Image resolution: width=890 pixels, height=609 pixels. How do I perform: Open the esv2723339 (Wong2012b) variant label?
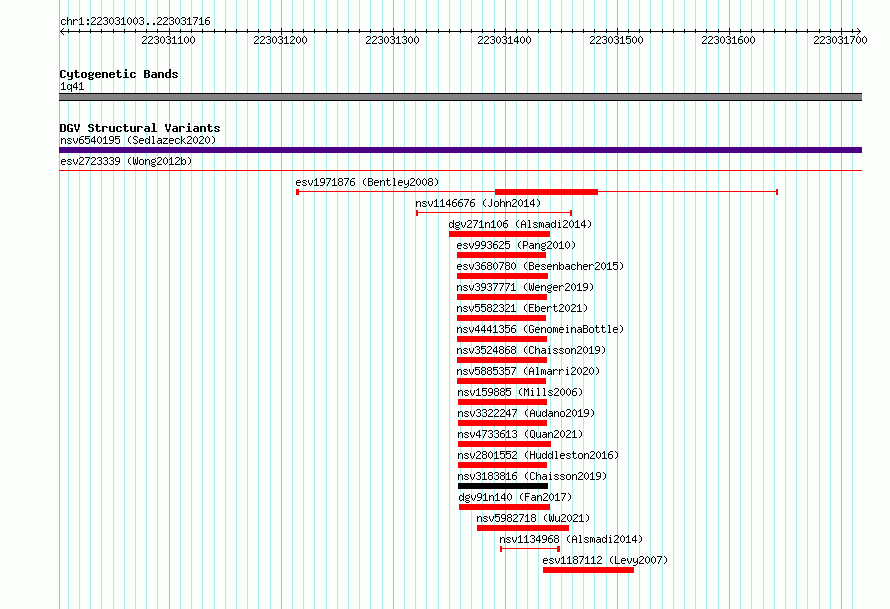coord(126,161)
